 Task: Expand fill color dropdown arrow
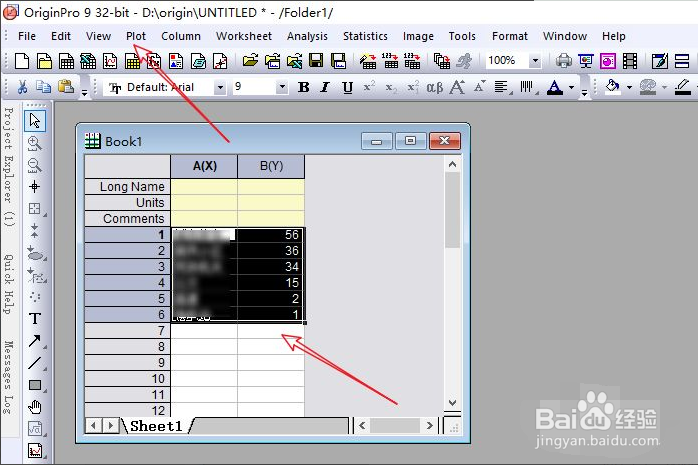click(x=629, y=88)
